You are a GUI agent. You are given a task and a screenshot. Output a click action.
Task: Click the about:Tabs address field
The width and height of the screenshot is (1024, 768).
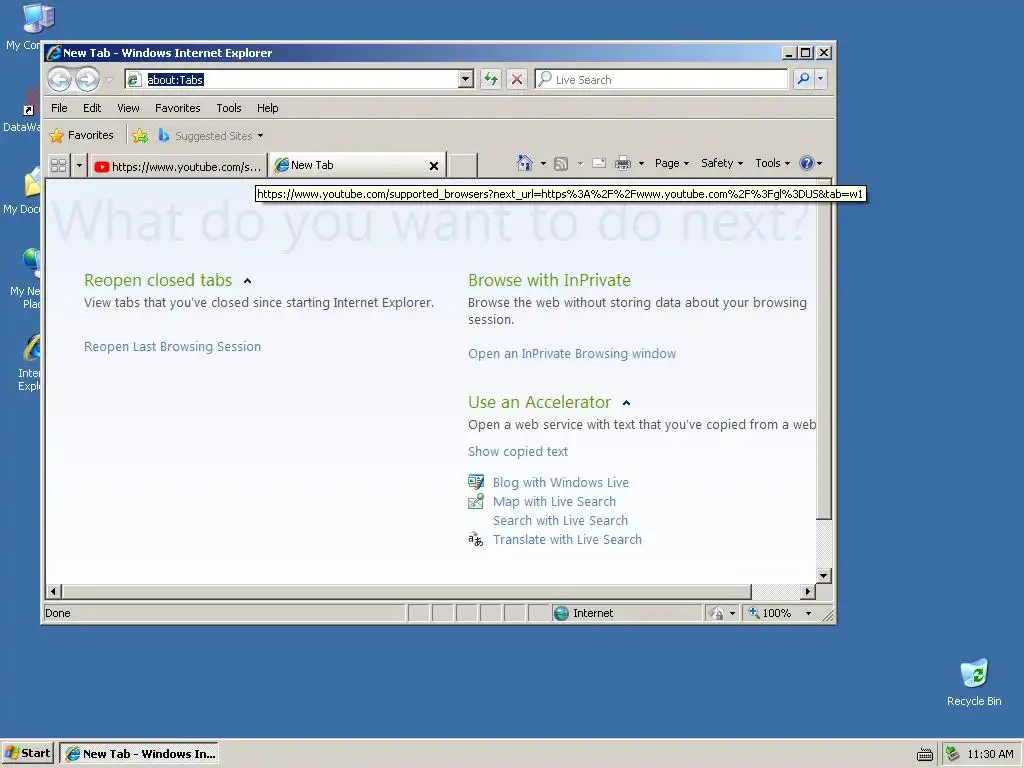point(291,80)
